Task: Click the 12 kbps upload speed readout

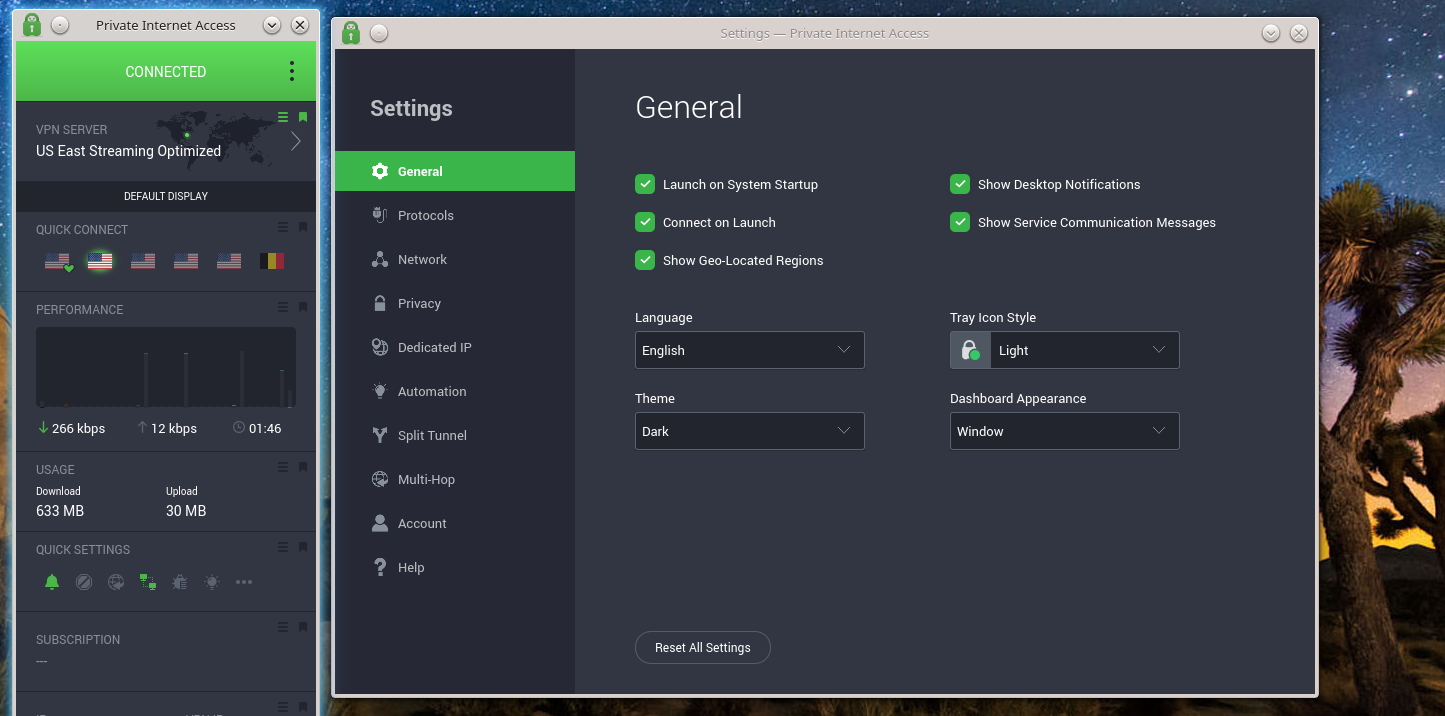Action: click(167, 428)
